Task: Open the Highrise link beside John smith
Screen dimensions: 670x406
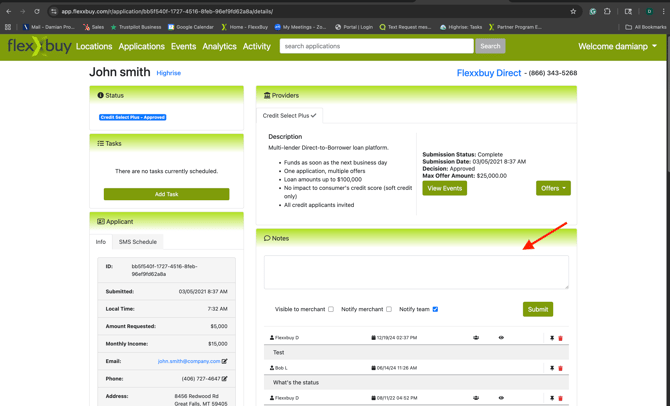Action: 169,73
